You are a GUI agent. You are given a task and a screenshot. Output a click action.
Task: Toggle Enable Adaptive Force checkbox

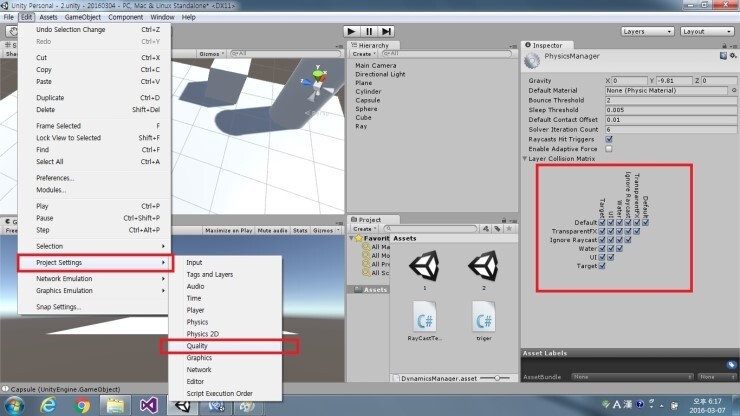click(609, 149)
